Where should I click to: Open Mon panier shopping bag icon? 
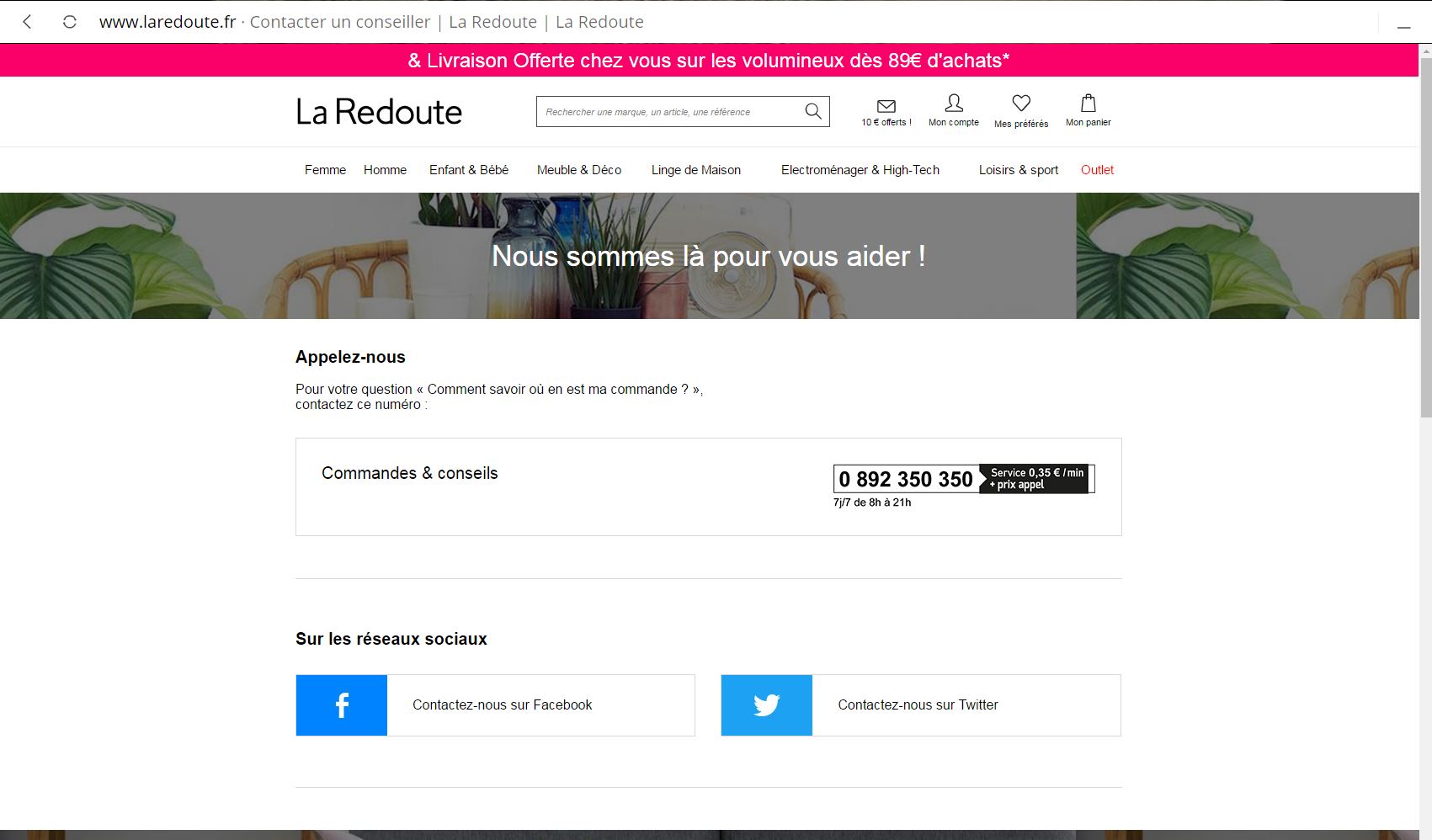[x=1088, y=104]
